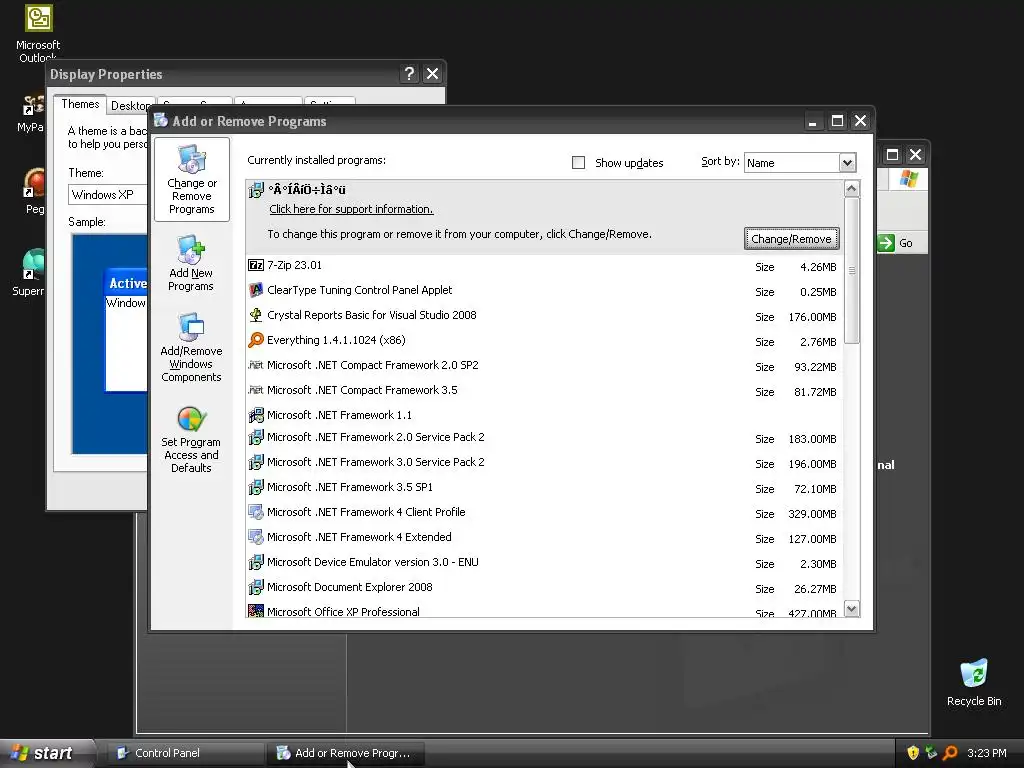This screenshot has width=1024, height=768.
Task: Click the .NET Framework 4 Client Profile icon
Action: [256, 512]
